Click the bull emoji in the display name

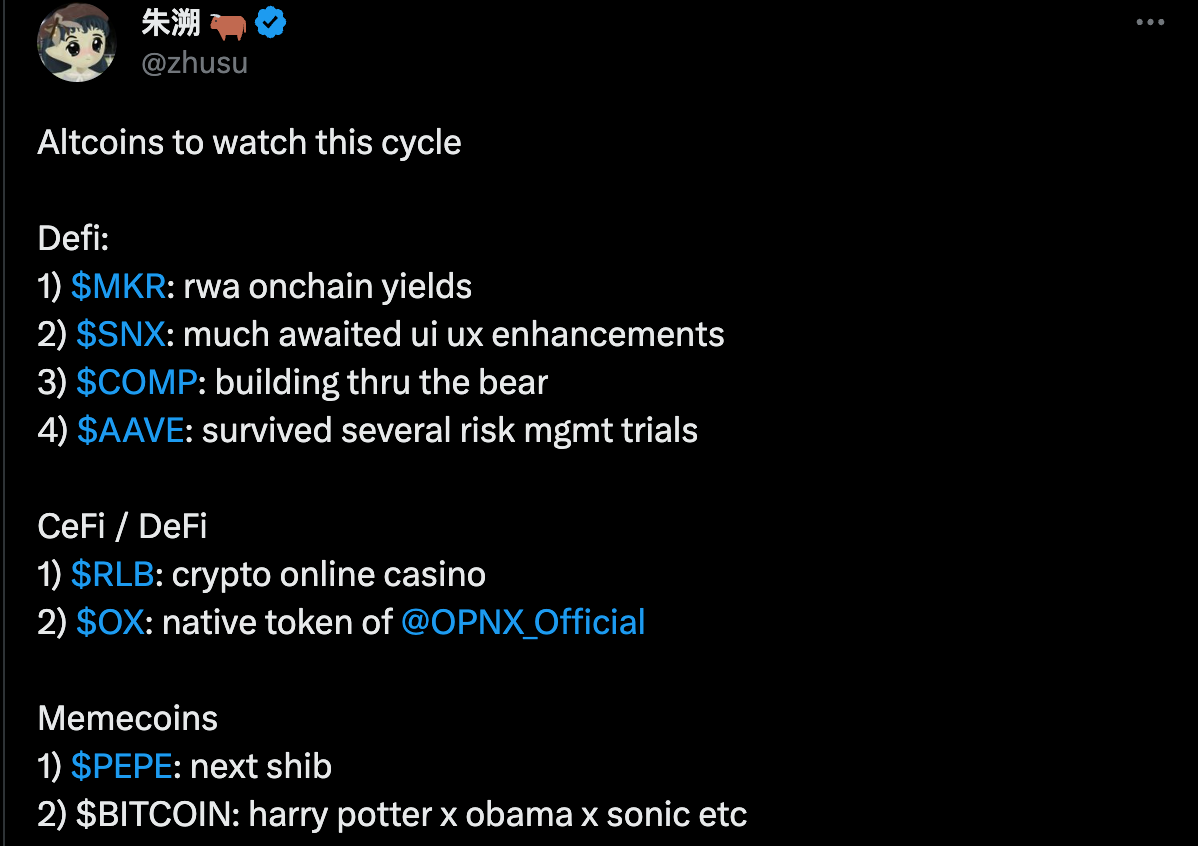pos(228,21)
